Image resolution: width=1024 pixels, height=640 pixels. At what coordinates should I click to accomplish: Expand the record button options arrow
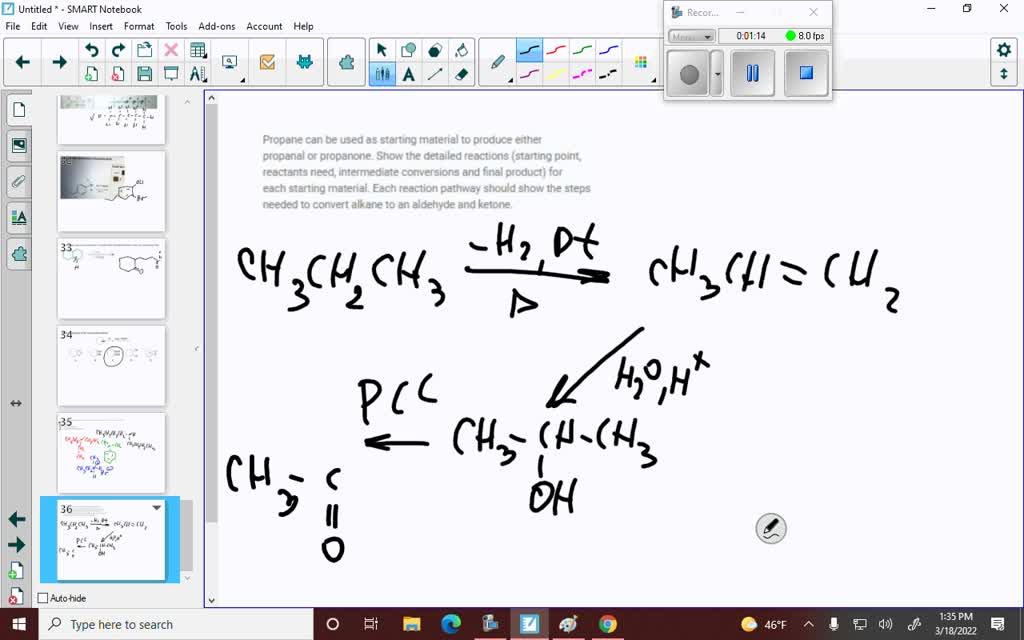pyautogui.click(x=717, y=73)
